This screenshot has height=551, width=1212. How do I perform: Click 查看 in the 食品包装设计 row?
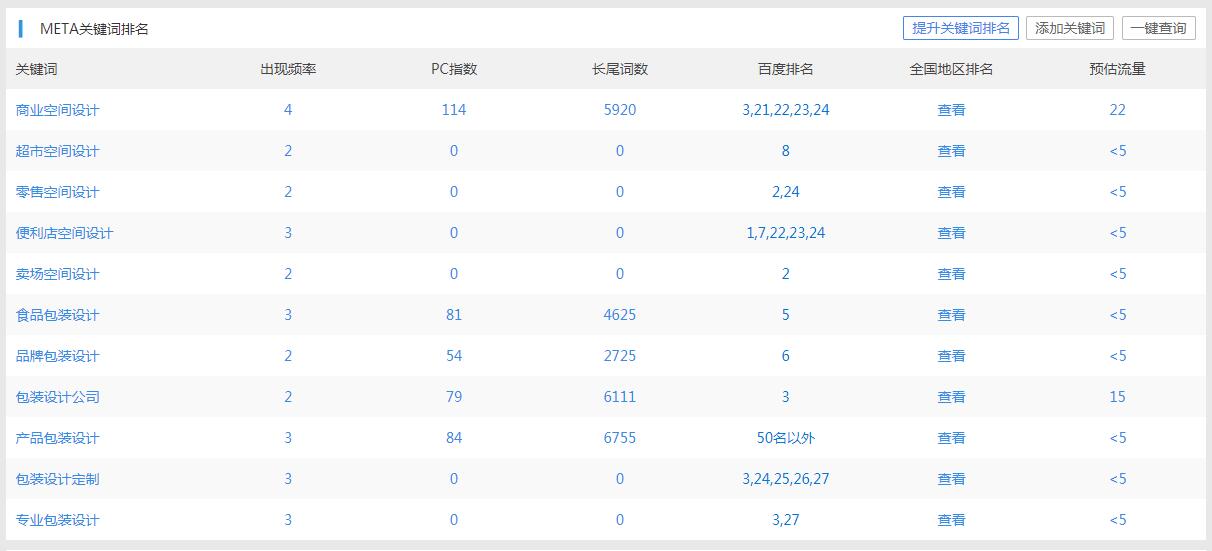click(951, 315)
